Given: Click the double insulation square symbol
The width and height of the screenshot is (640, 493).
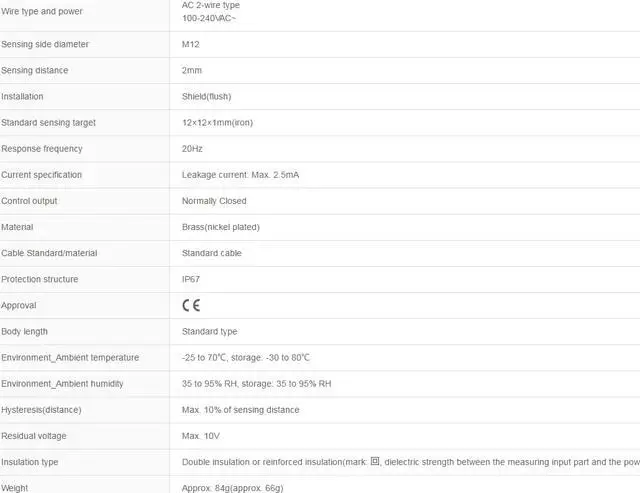Looking at the screenshot, I should point(375,462).
